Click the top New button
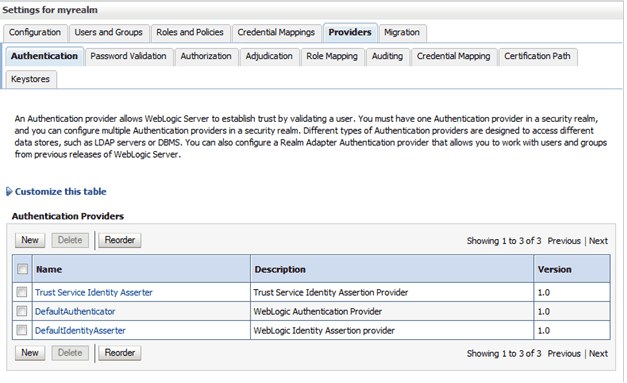Viewport: 627px width, 383px height. pyautogui.click(x=30, y=240)
